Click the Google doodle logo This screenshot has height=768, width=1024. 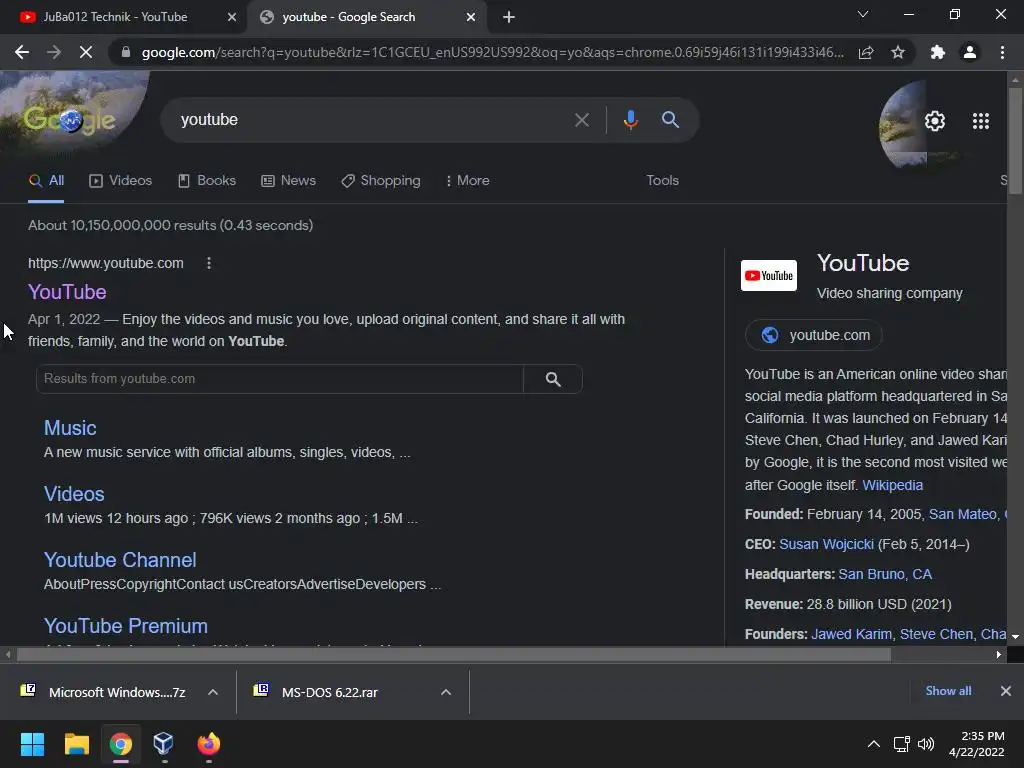pos(70,120)
